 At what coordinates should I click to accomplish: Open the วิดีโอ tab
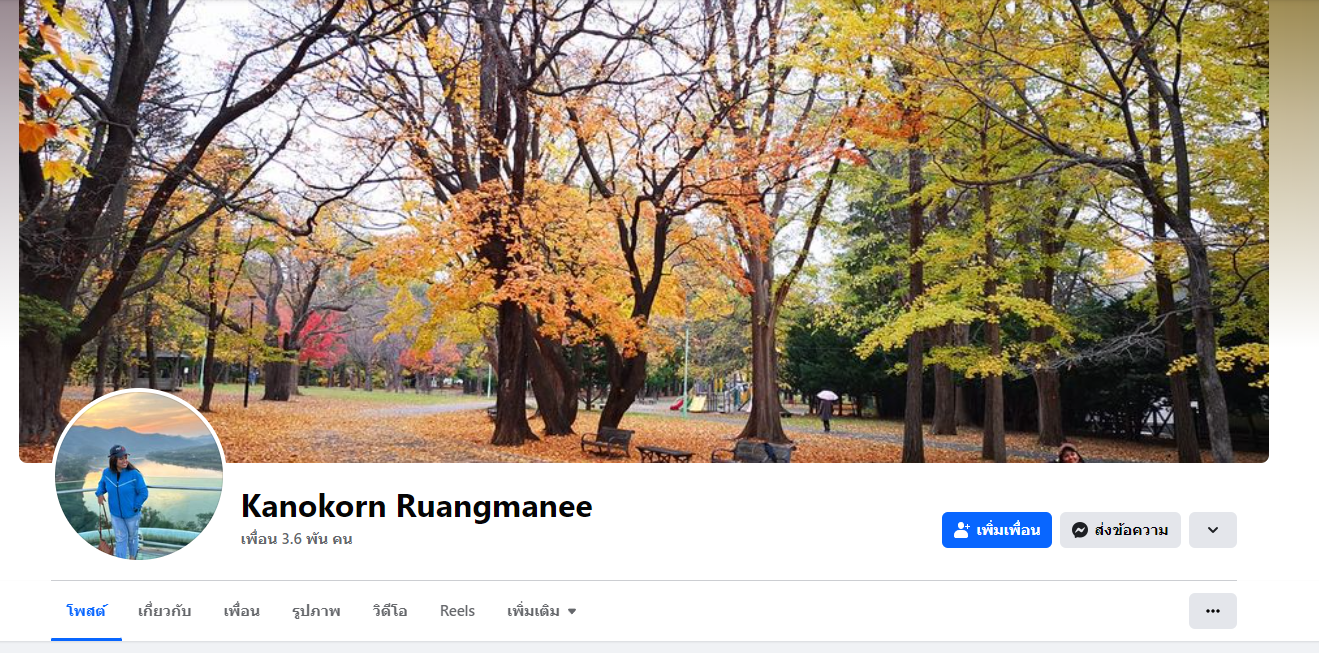pyautogui.click(x=390, y=611)
